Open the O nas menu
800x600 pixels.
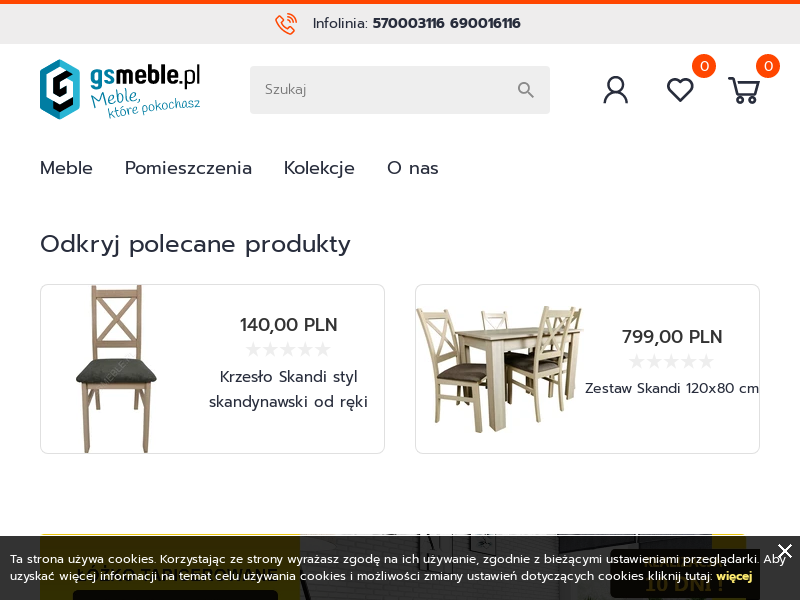coord(413,168)
